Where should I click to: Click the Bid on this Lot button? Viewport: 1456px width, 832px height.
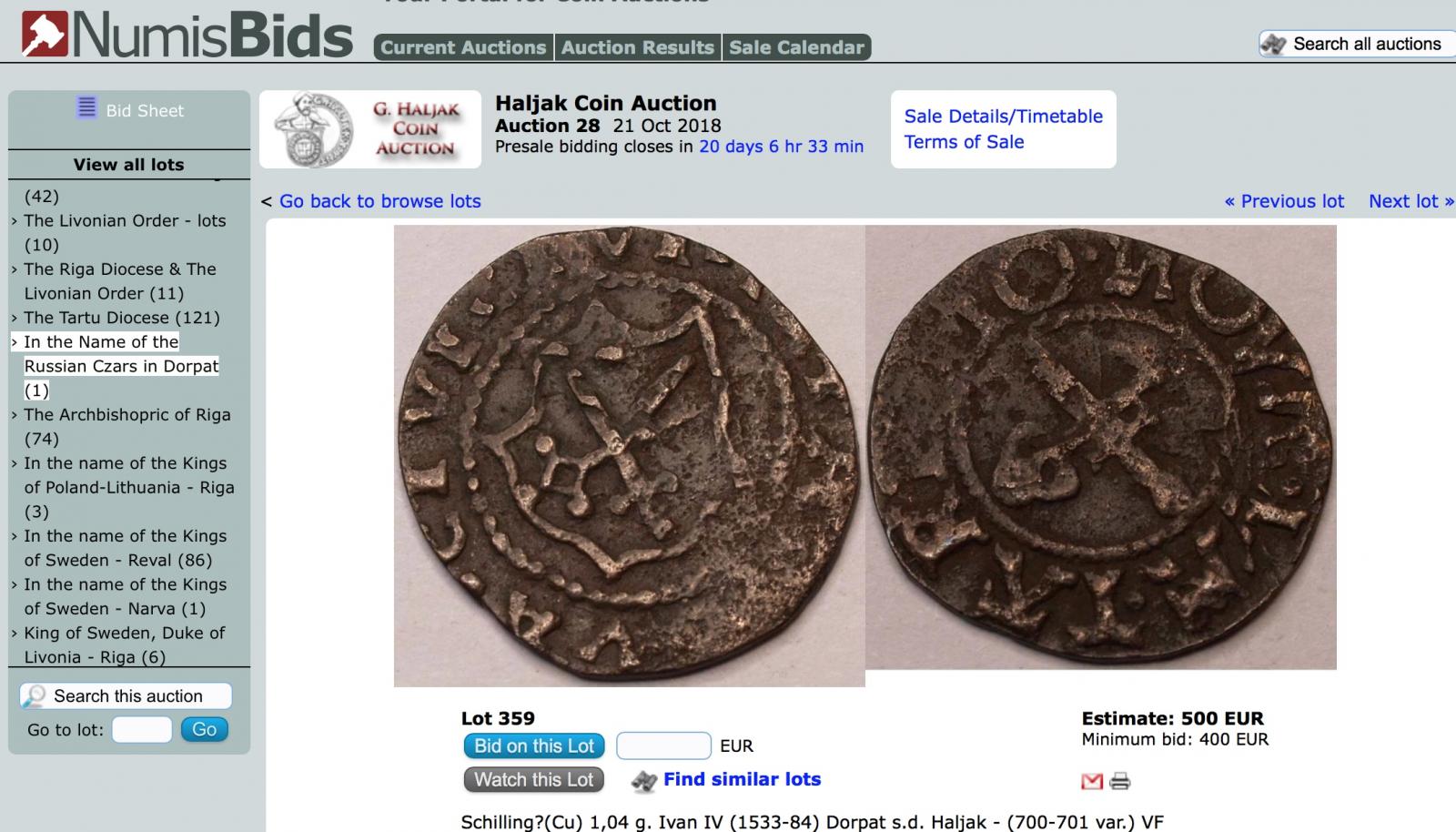(534, 746)
